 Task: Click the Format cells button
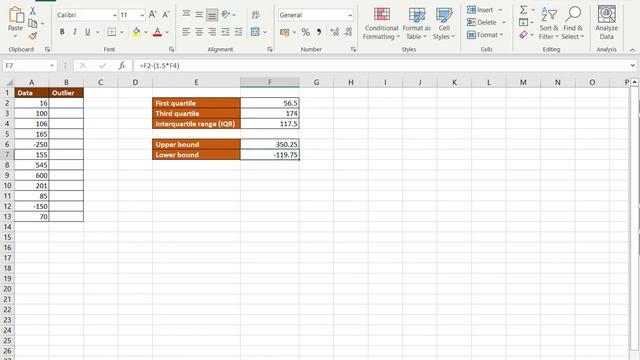(x=485, y=35)
